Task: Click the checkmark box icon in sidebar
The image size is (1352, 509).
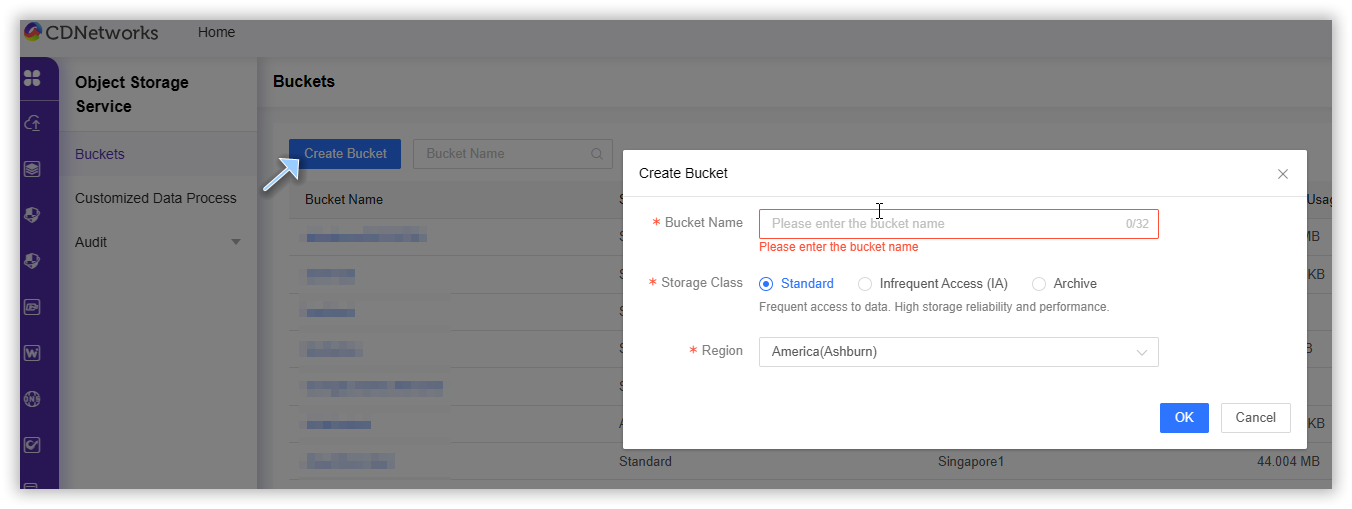Action: pos(32,445)
